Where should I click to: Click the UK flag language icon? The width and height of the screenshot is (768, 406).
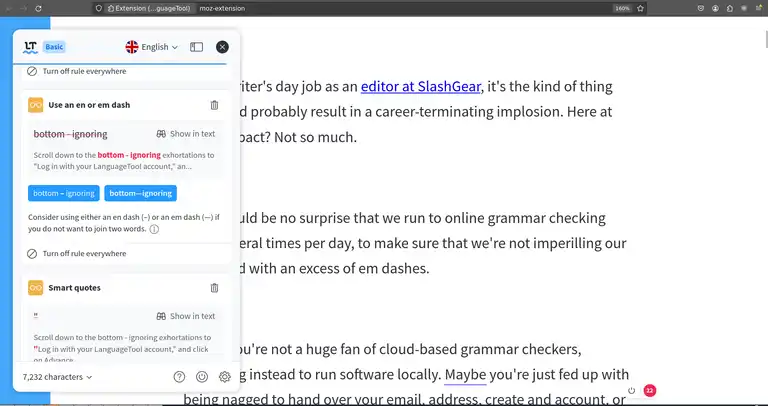(132, 47)
